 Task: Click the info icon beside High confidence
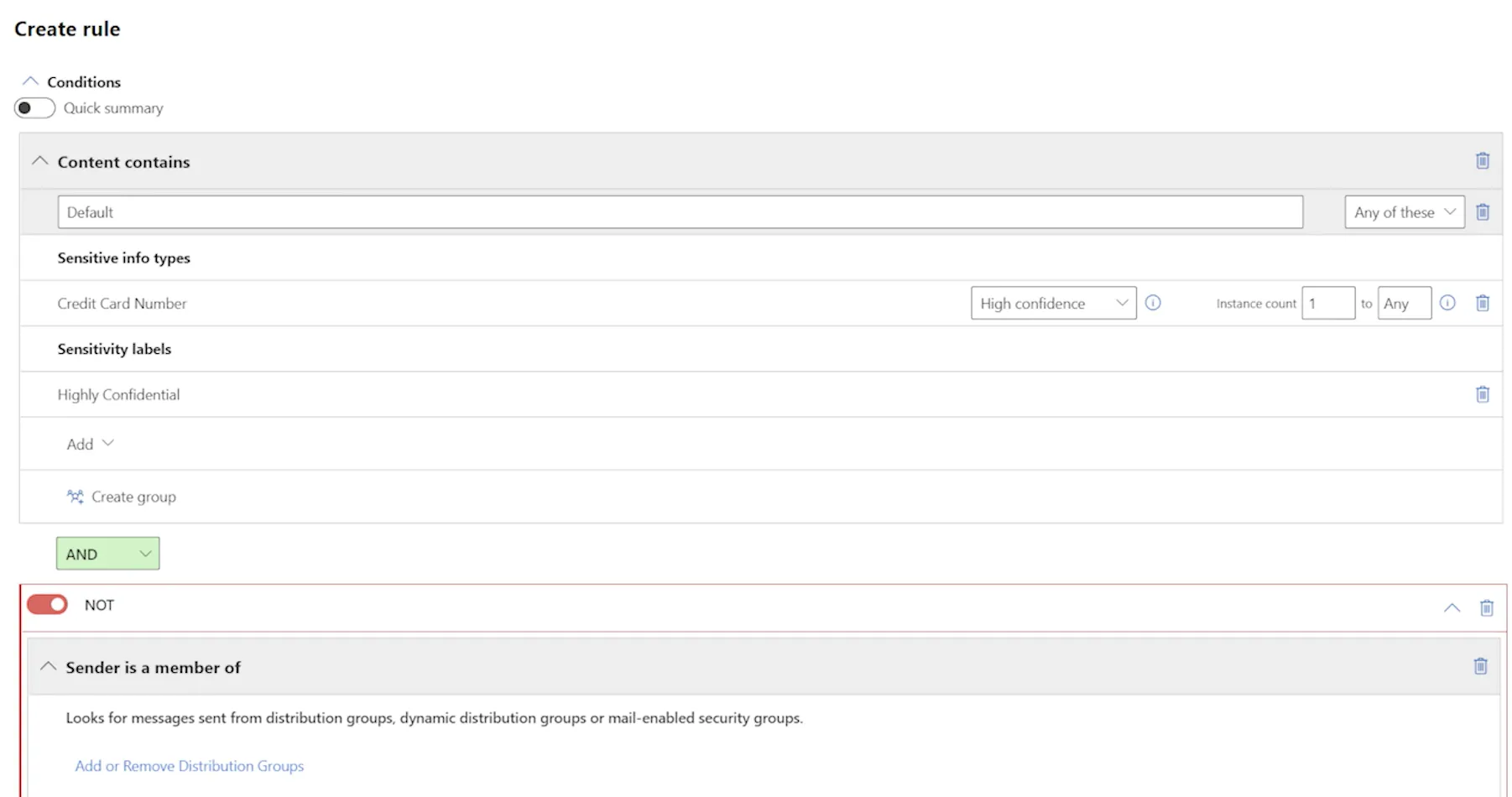coord(1153,303)
